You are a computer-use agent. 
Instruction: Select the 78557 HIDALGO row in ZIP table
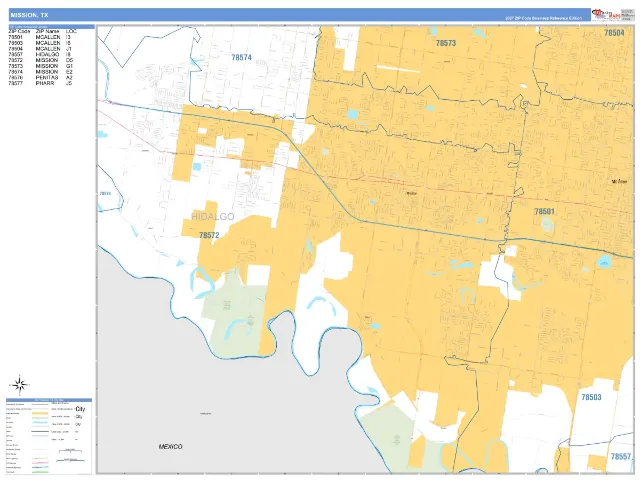(40, 54)
